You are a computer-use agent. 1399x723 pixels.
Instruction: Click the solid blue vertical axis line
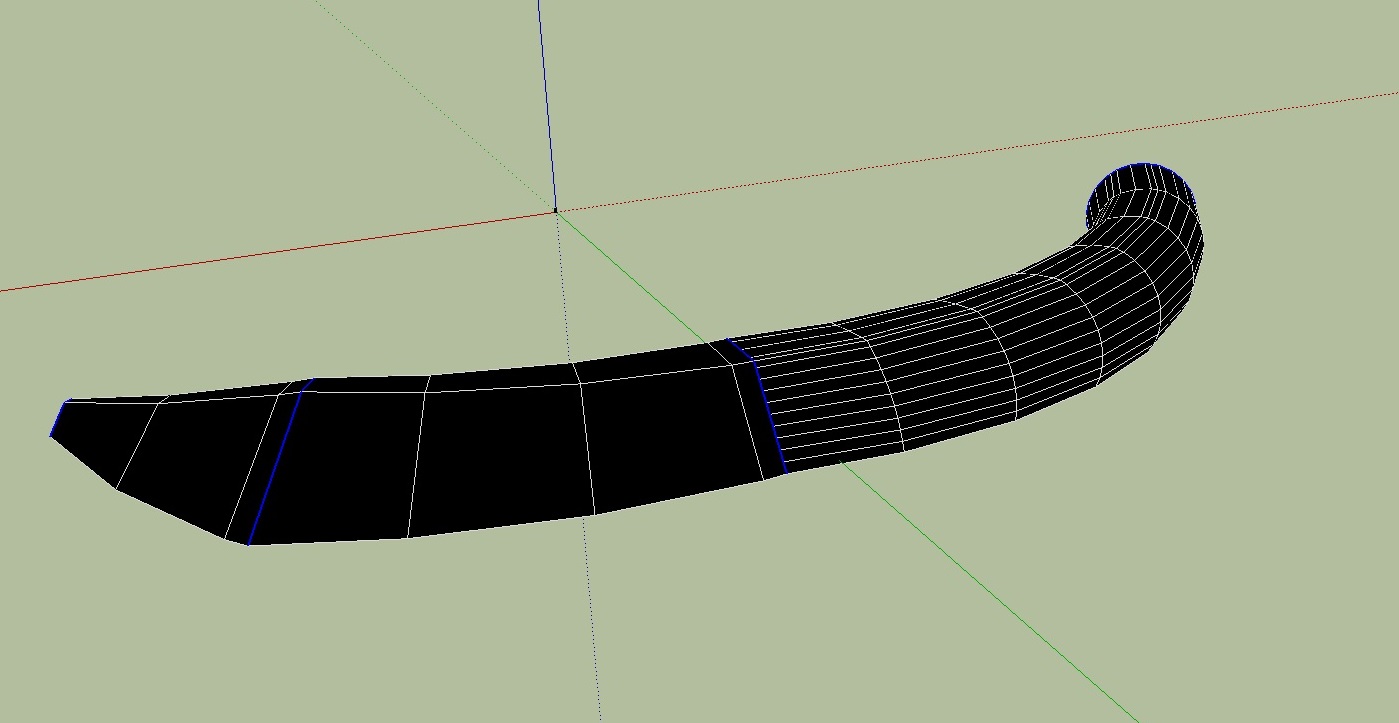[x=546, y=105]
